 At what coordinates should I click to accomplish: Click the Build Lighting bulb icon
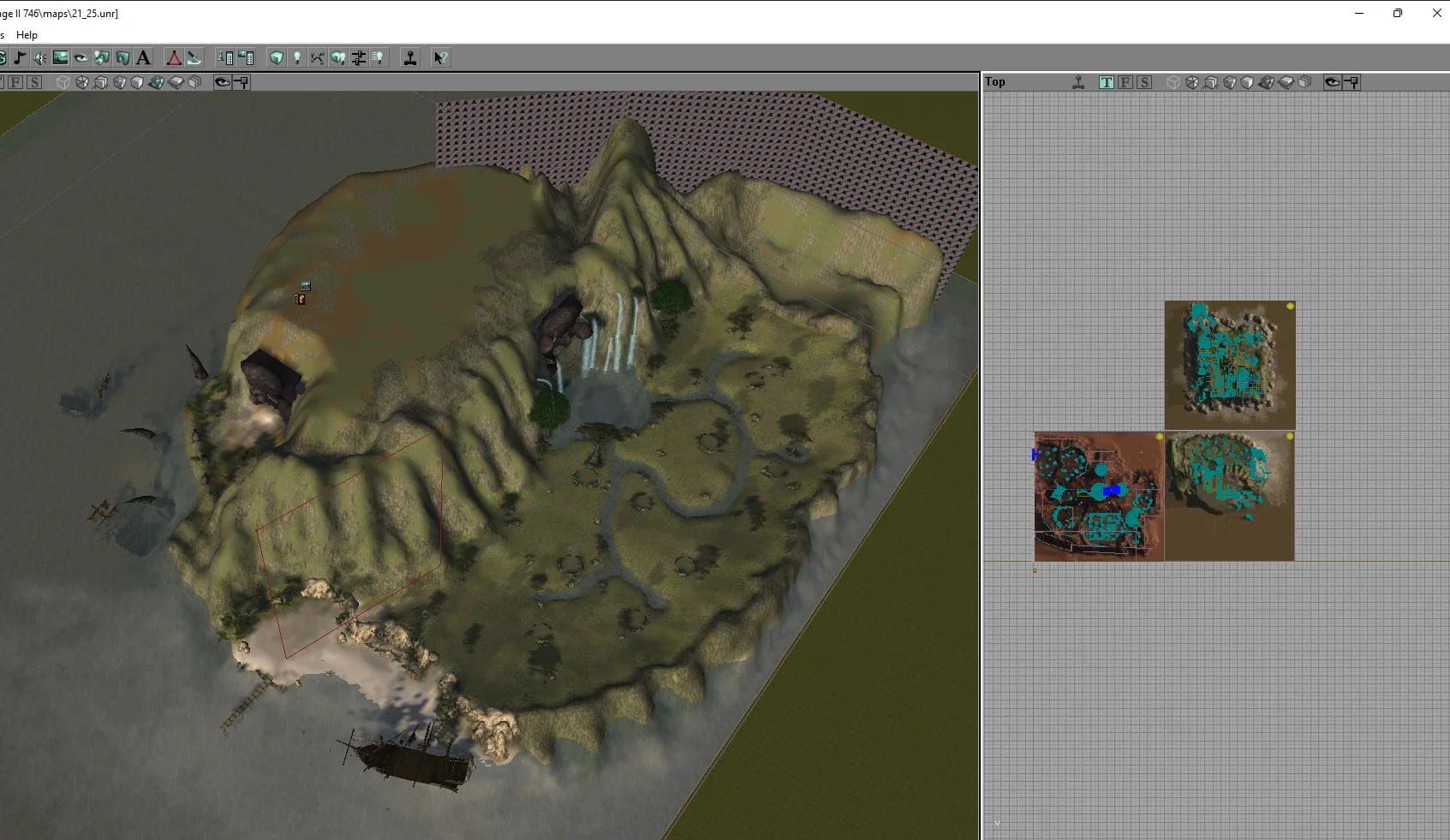pyautogui.click(x=297, y=58)
